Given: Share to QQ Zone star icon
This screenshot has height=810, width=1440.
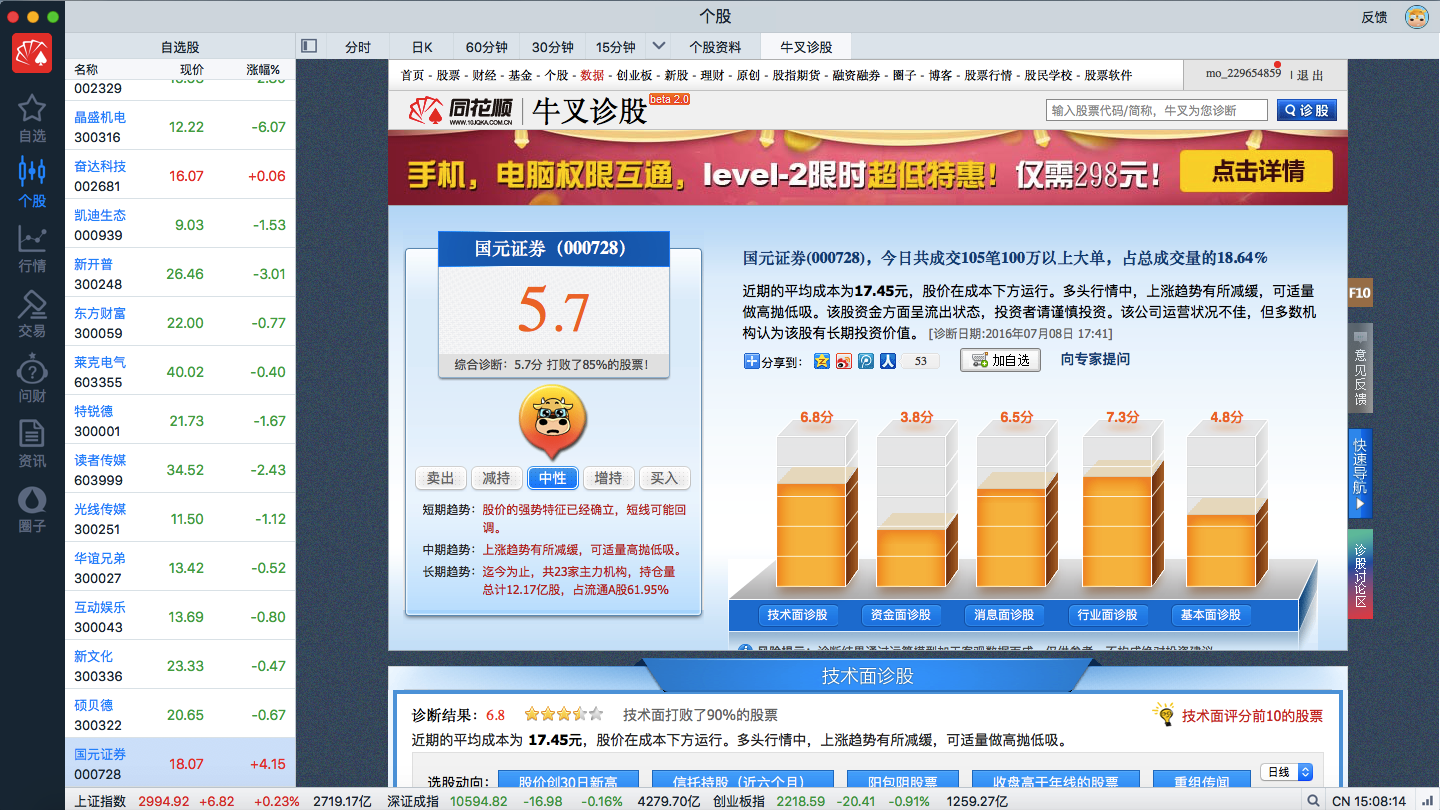Looking at the screenshot, I should (822, 361).
